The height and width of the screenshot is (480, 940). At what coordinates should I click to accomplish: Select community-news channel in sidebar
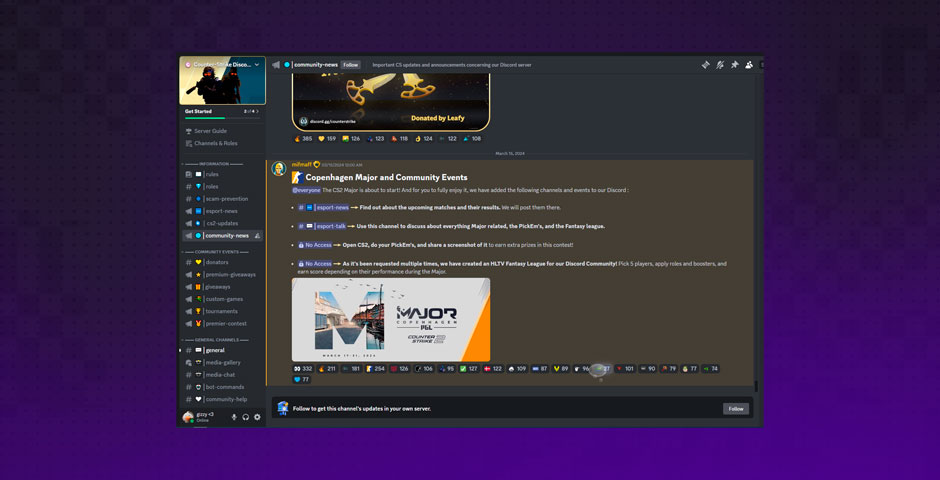click(222, 236)
